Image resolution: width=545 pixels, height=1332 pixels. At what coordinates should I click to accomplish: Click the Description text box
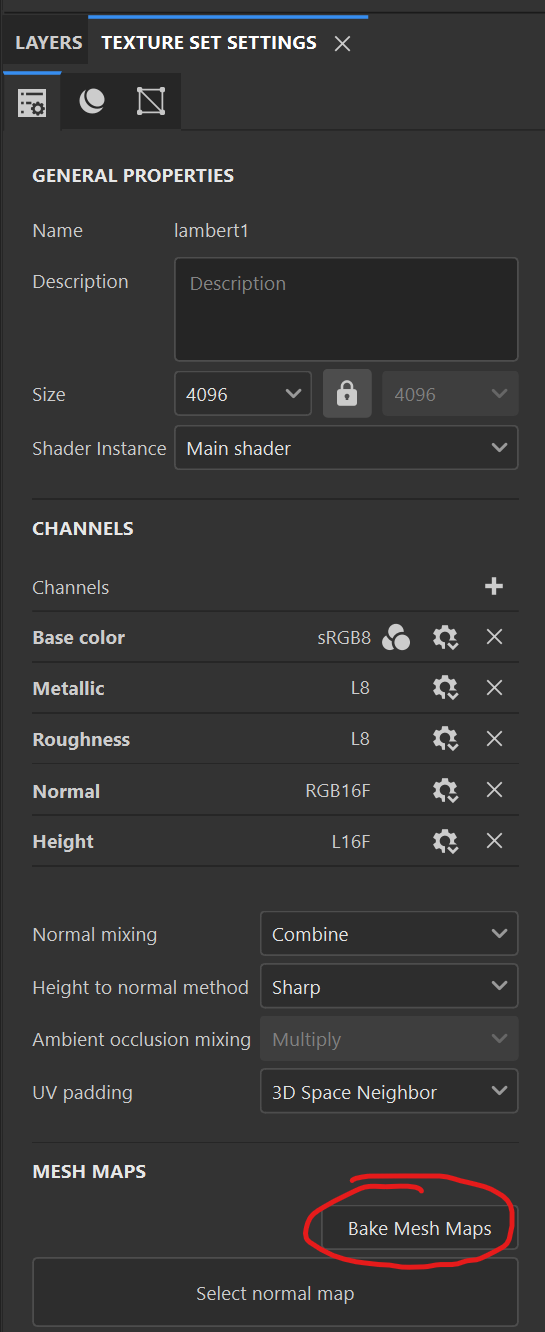coord(346,309)
